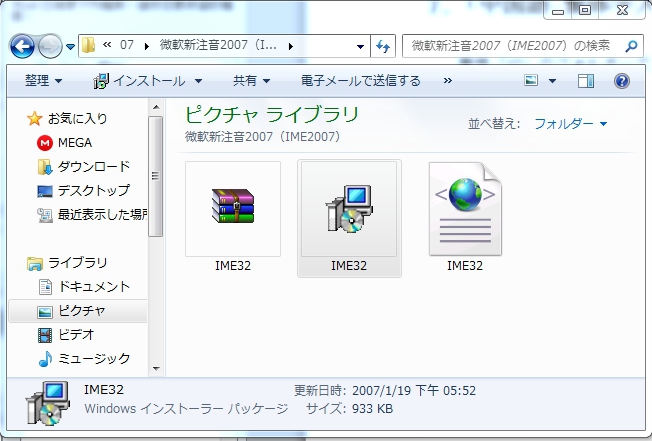Click the 更新日時 value in details pane
This screenshot has width=652, height=441.
[414, 390]
